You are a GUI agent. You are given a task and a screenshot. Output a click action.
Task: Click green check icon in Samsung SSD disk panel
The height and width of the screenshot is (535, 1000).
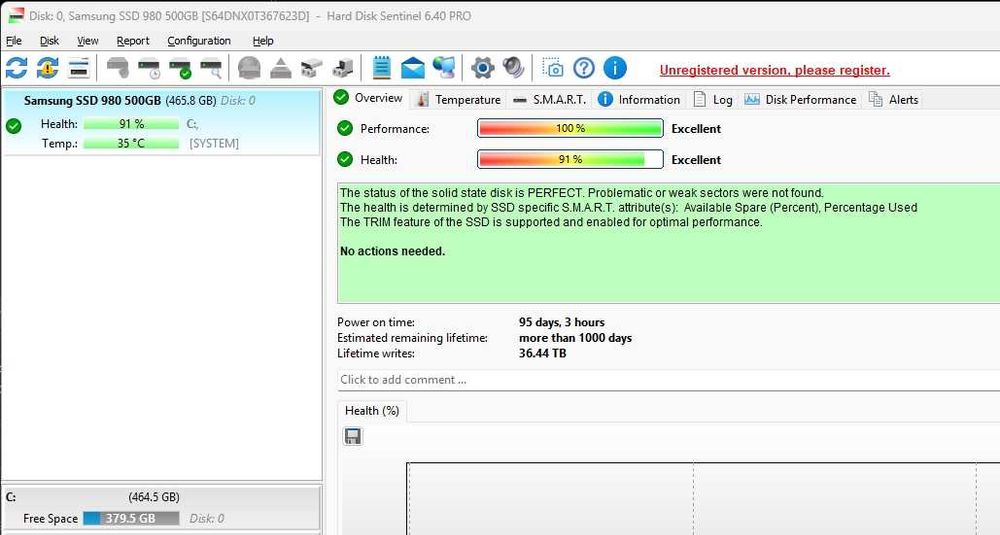click(x=13, y=126)
